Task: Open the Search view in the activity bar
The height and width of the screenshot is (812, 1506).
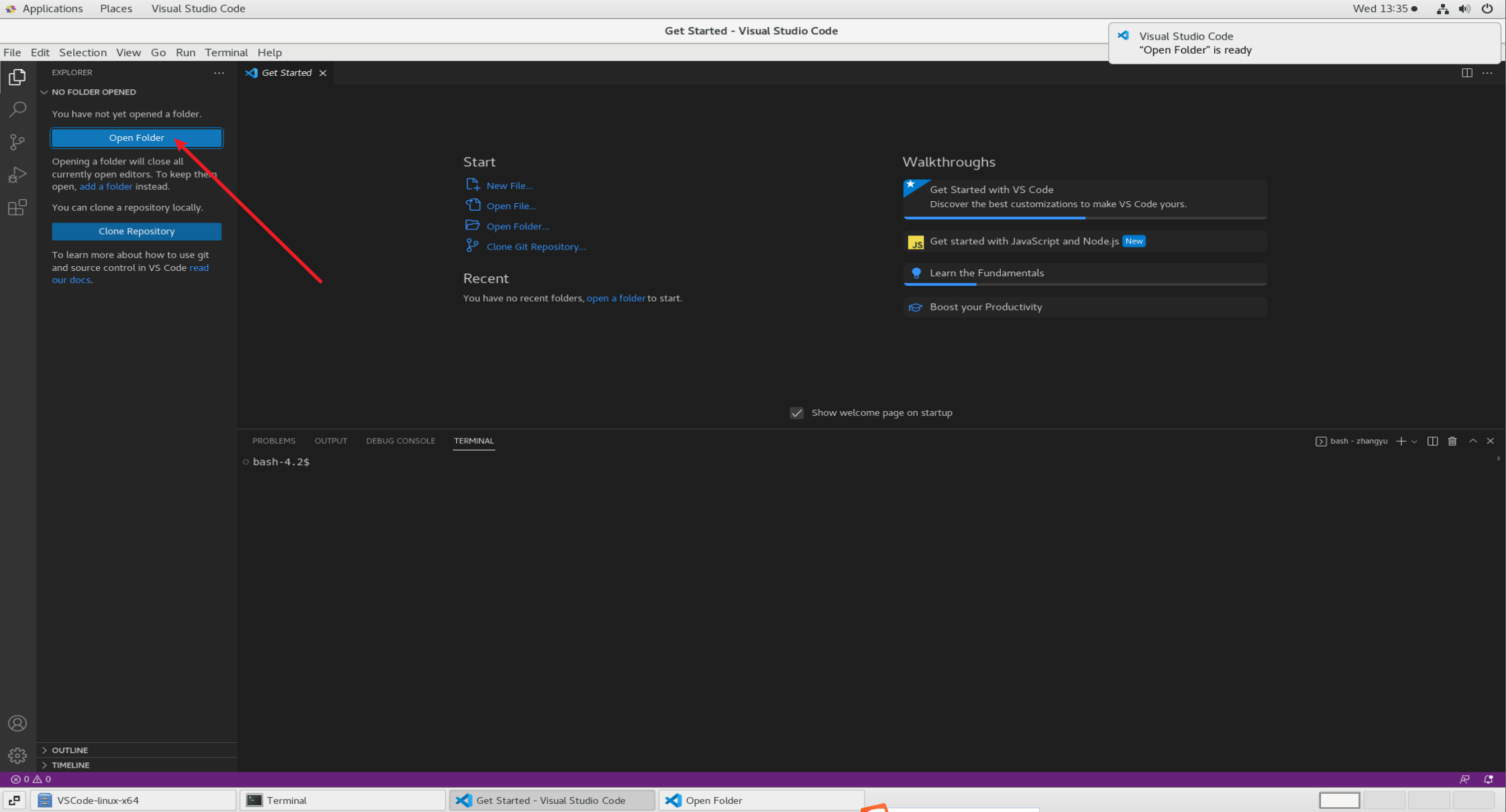Action: (x=17, y=109)
